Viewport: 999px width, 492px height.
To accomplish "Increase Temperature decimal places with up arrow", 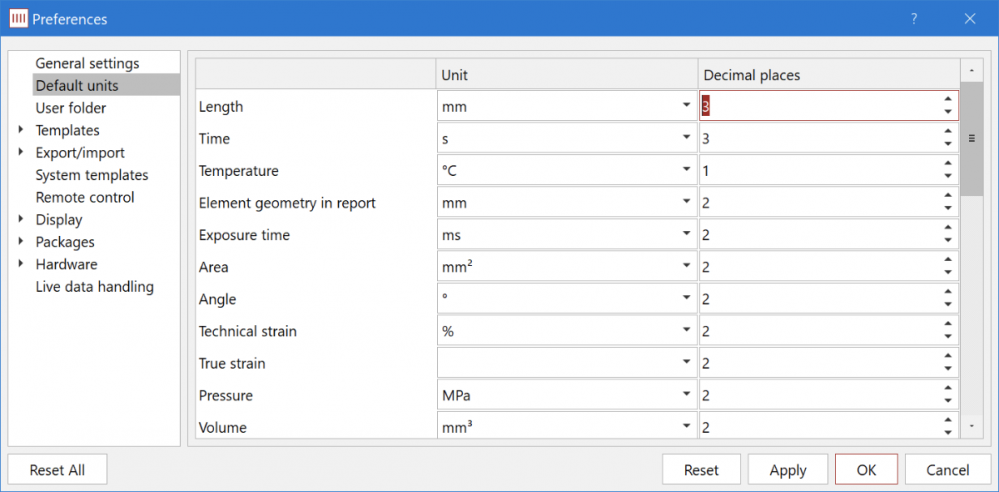I will click(947, 165).
